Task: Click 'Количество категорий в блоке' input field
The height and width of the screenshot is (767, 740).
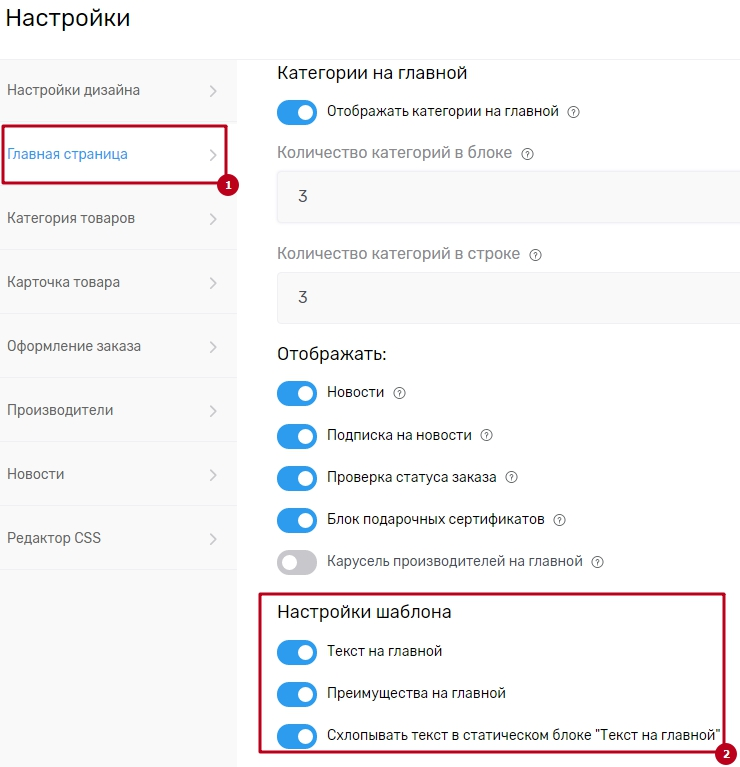Action: (x=508, y=197)
